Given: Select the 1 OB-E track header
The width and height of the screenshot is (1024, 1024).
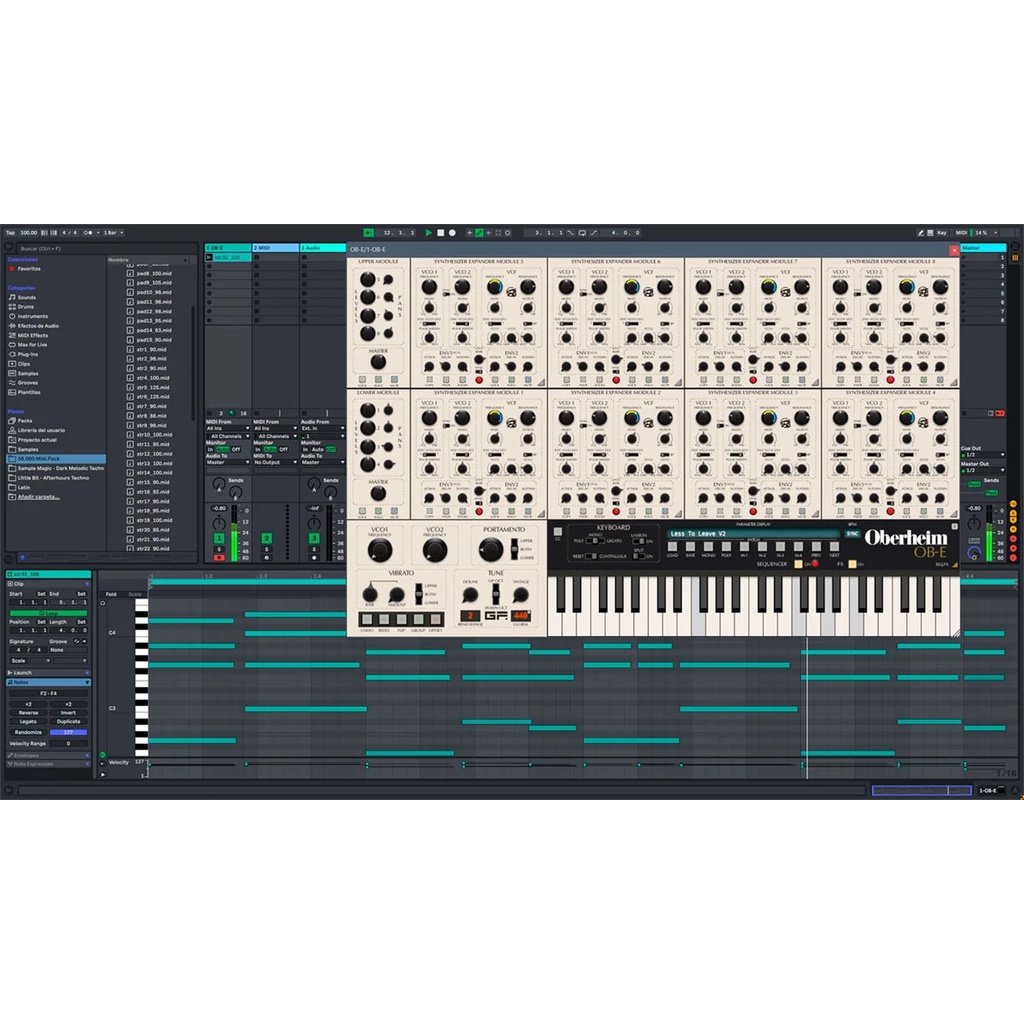Looking at the screenshot, I should click(228, 248).
